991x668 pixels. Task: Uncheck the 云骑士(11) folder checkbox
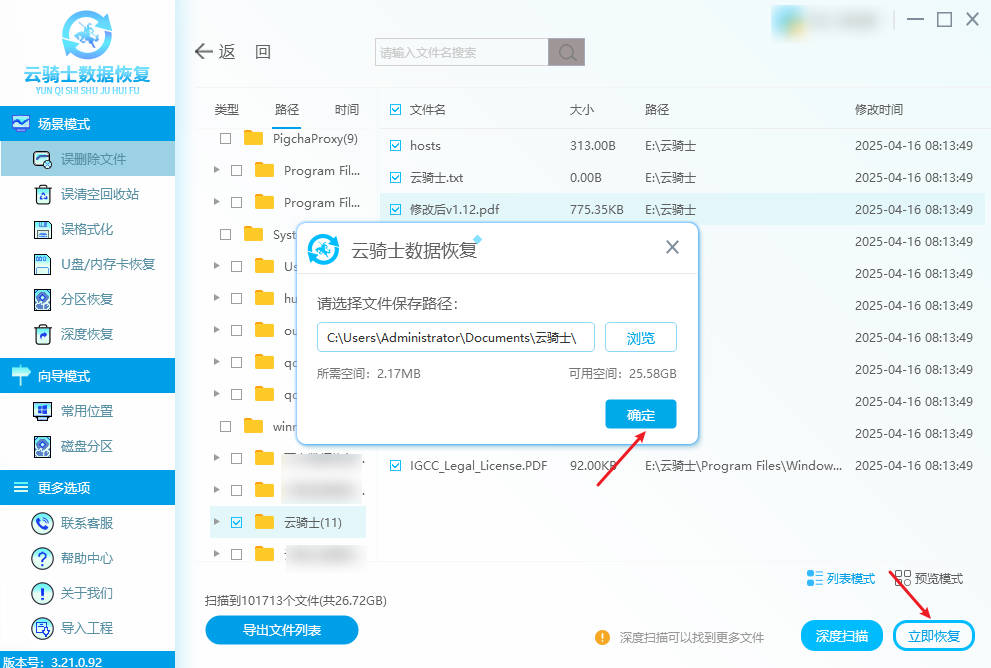[236, 522]
